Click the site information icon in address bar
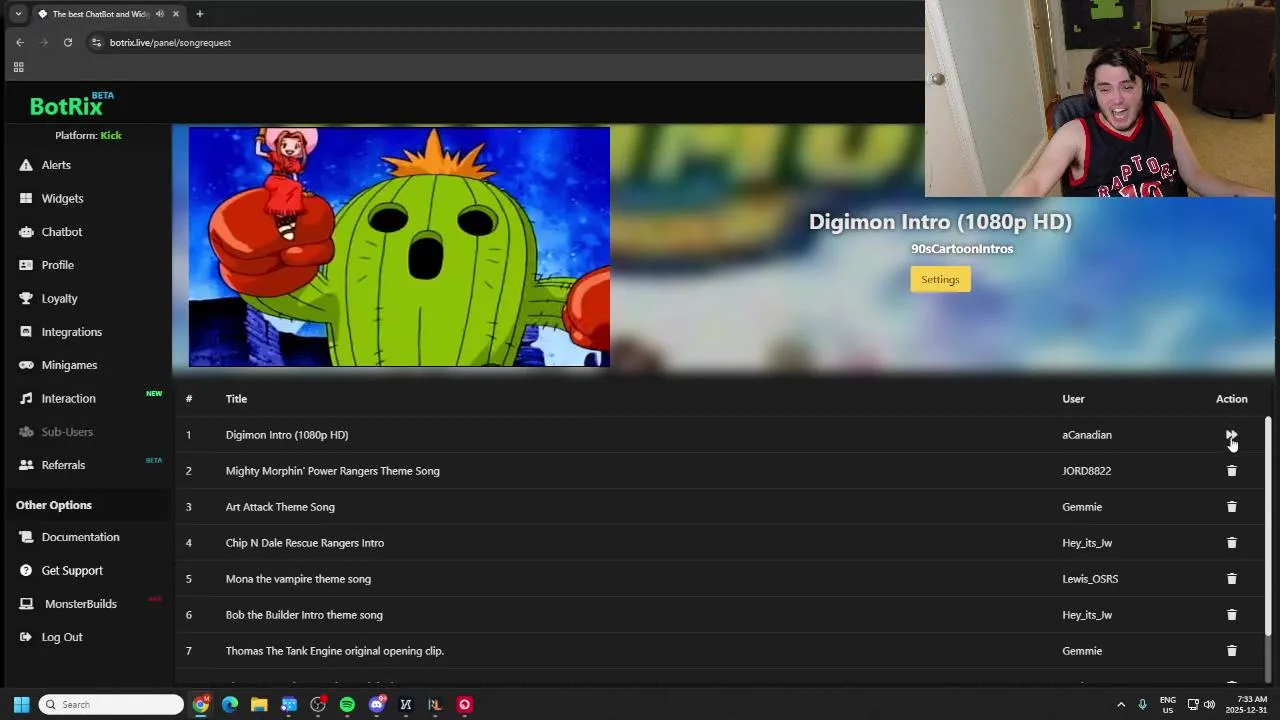1280x720 pixels. 96,42
